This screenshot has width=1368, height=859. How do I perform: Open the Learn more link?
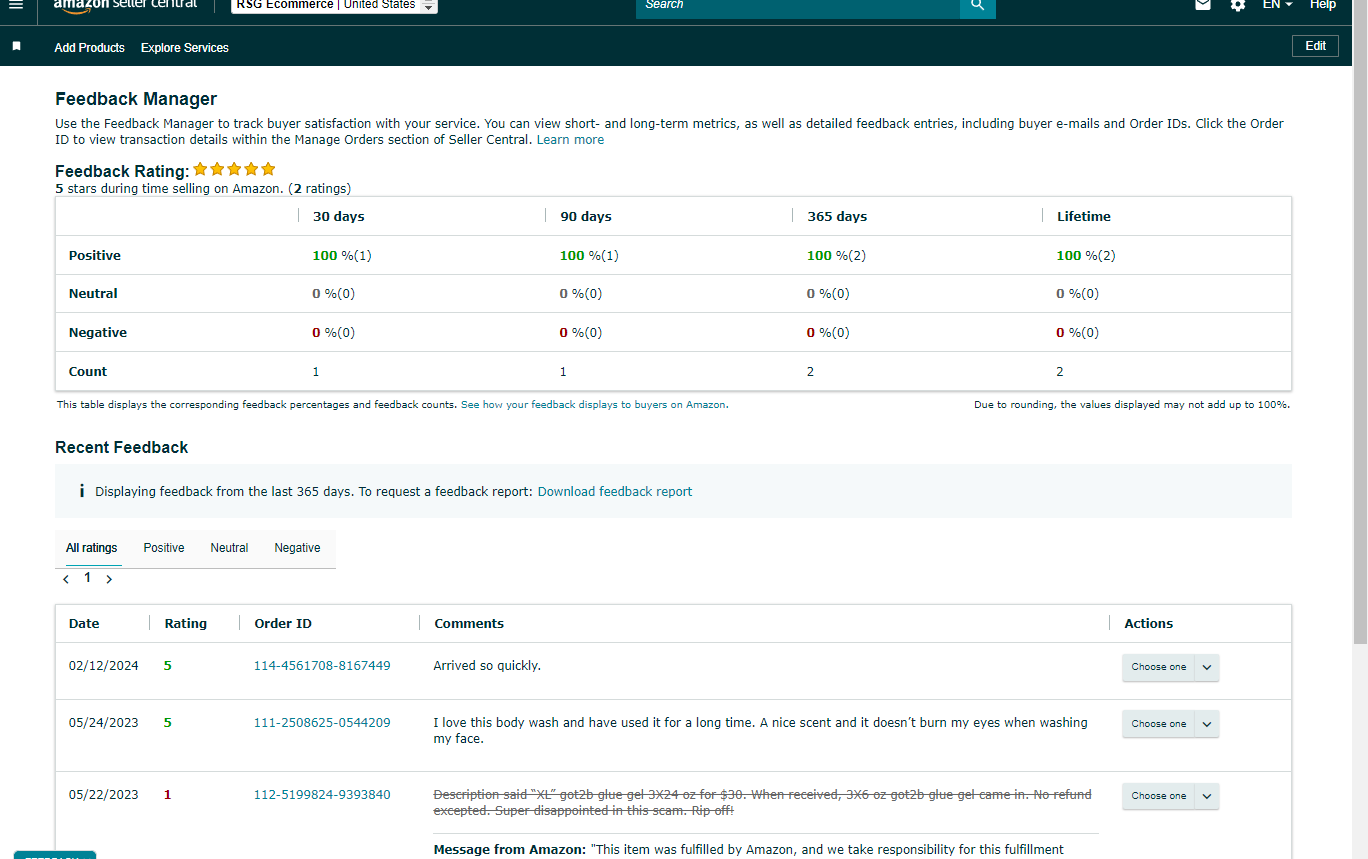click(570, 140)
